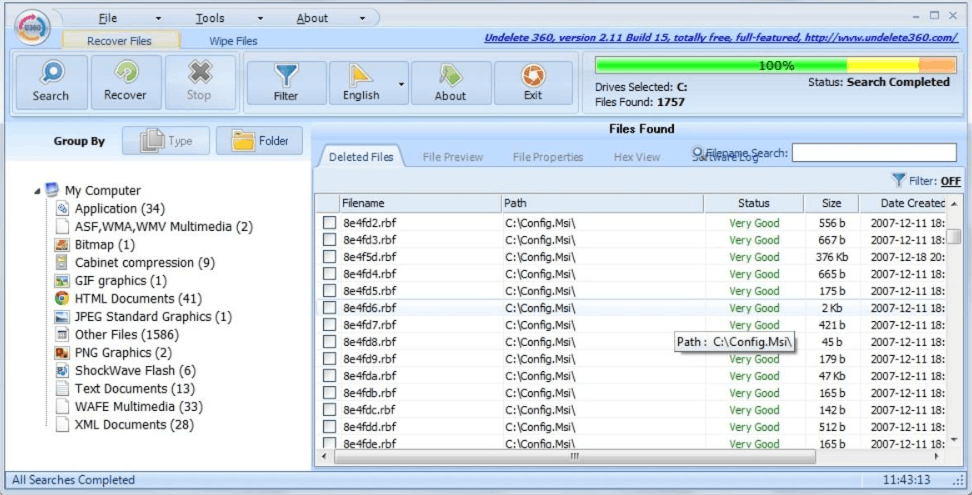Group results by Folder icon button
The image size is (972, 495).
259,141
